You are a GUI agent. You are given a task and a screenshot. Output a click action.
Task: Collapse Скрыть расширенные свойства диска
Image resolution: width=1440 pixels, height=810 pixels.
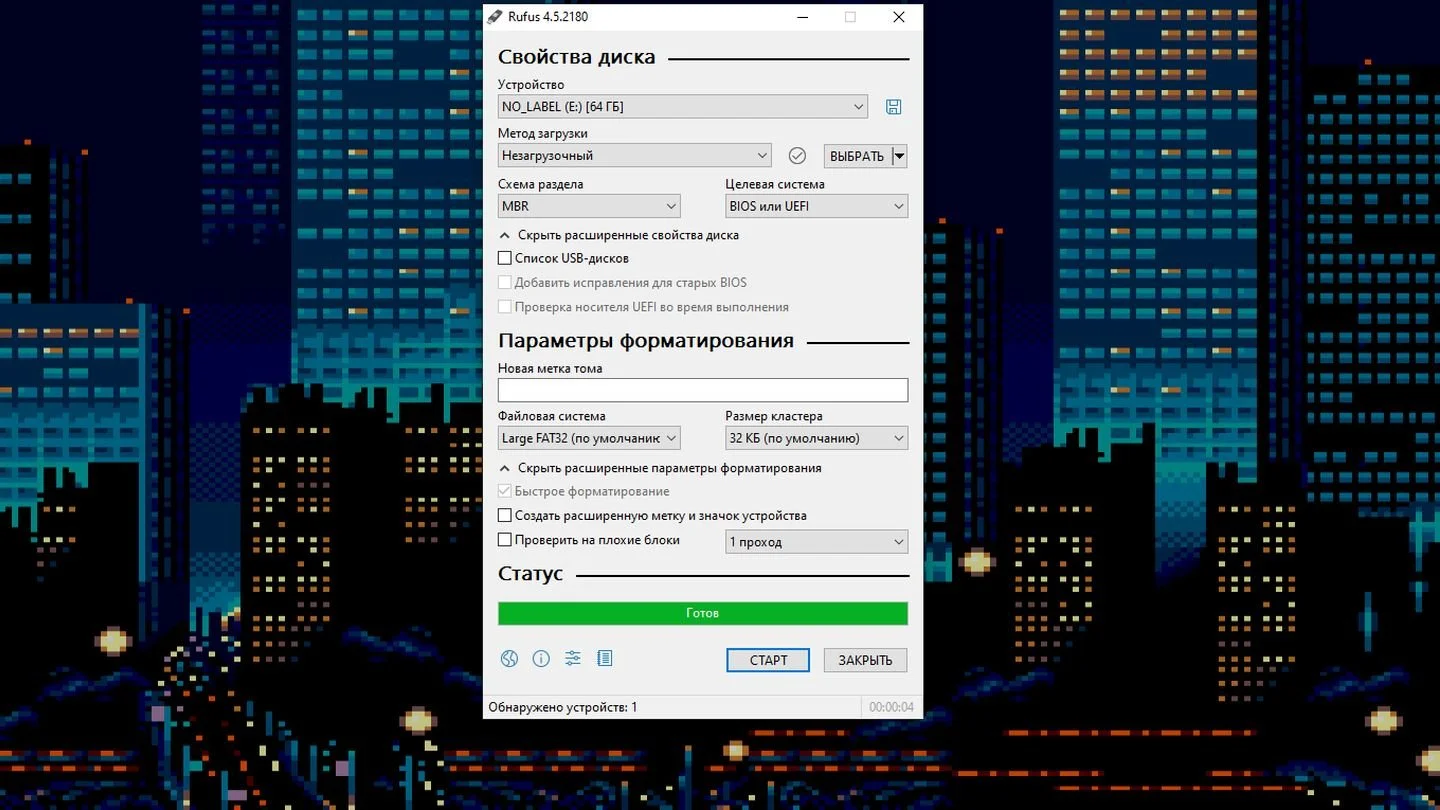(x=619, y=235)
